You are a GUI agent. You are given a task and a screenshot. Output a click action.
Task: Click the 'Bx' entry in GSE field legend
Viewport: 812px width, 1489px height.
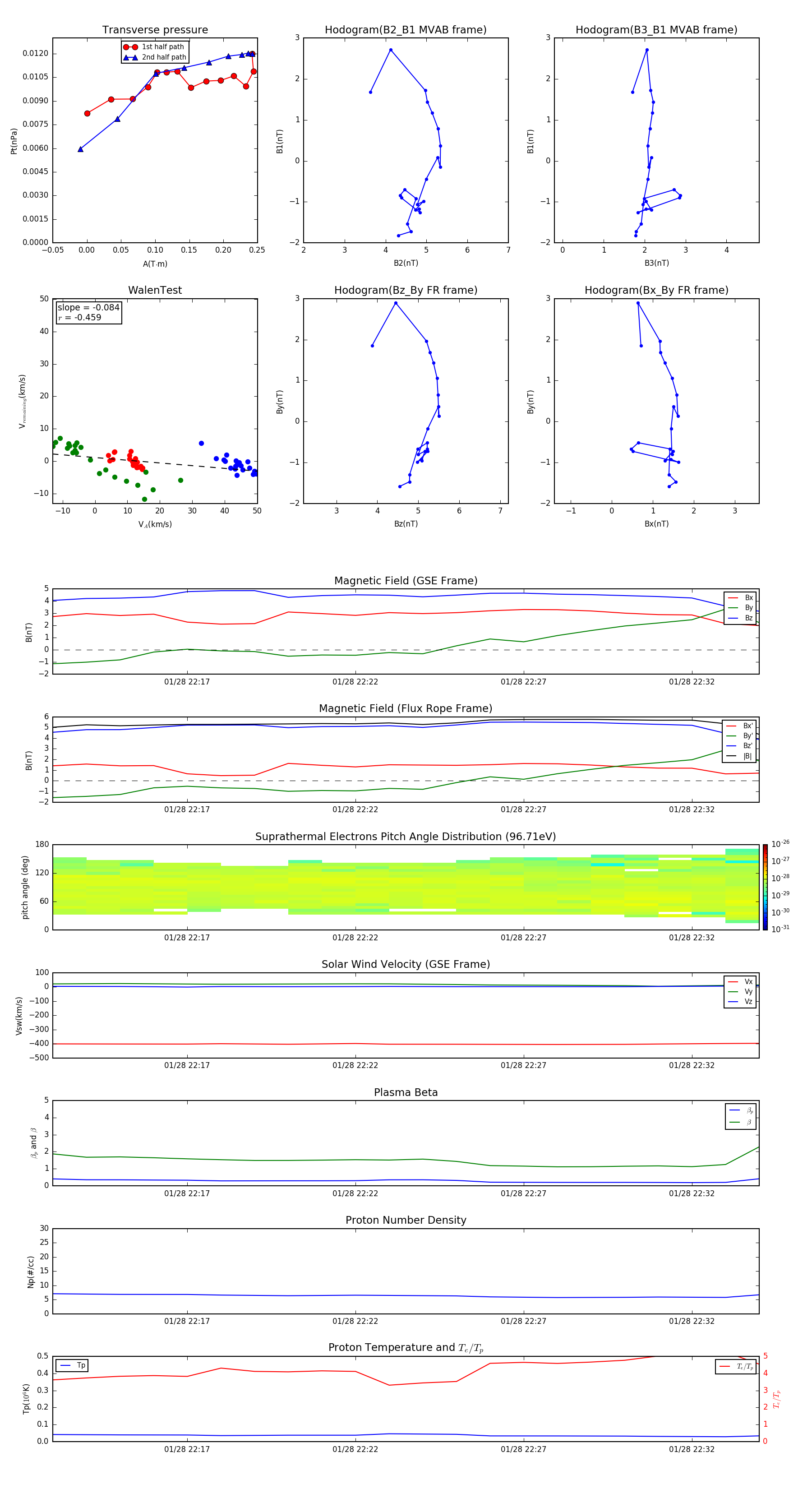pyautogui.click(x=740, y=598)
